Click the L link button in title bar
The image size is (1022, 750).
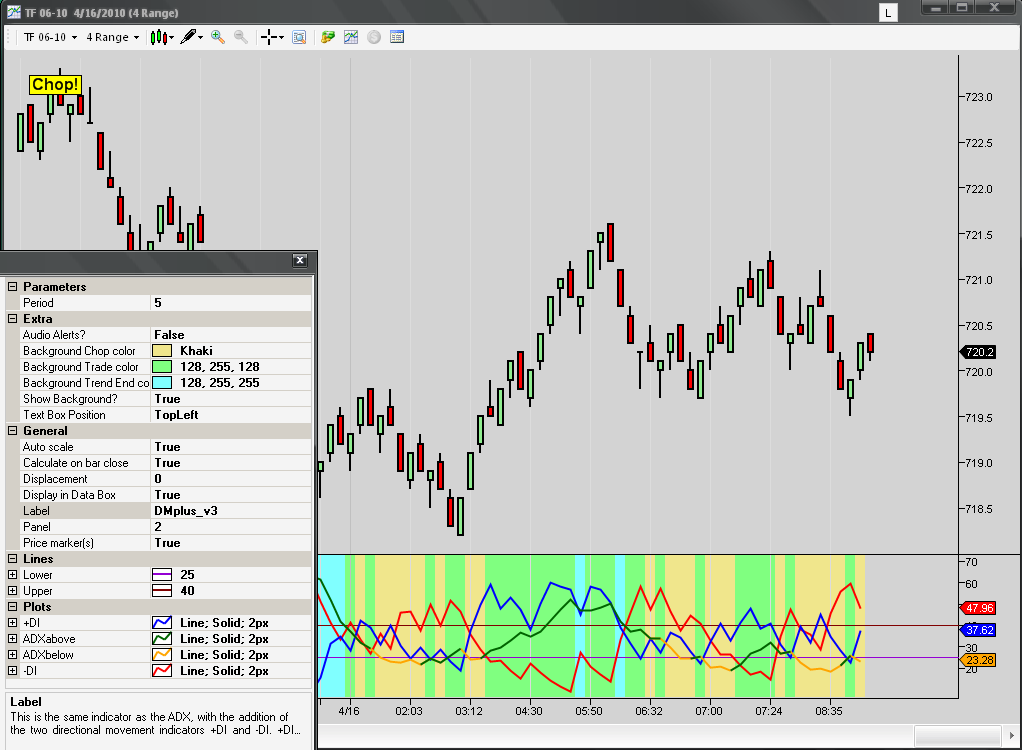(x=888, y=12)
